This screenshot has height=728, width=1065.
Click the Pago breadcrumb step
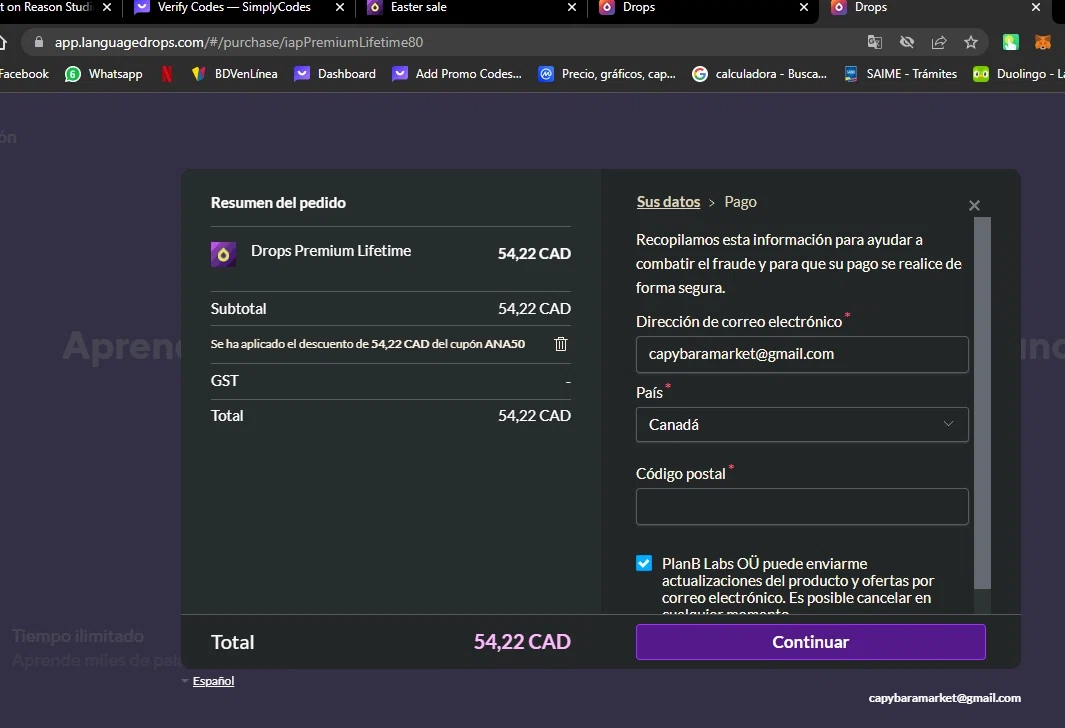point(740,202)
